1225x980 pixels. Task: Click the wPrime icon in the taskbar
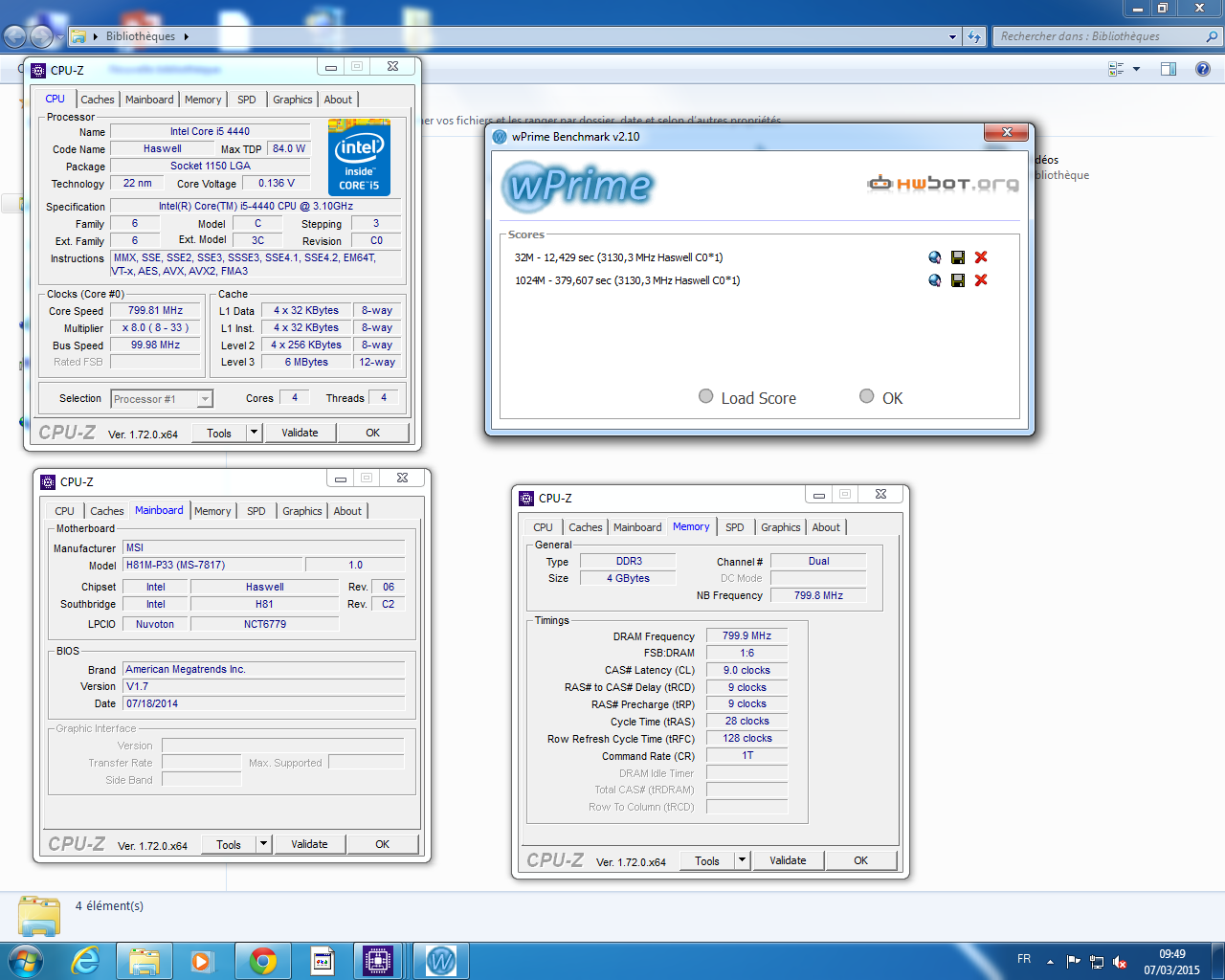(x=441, y=961)
